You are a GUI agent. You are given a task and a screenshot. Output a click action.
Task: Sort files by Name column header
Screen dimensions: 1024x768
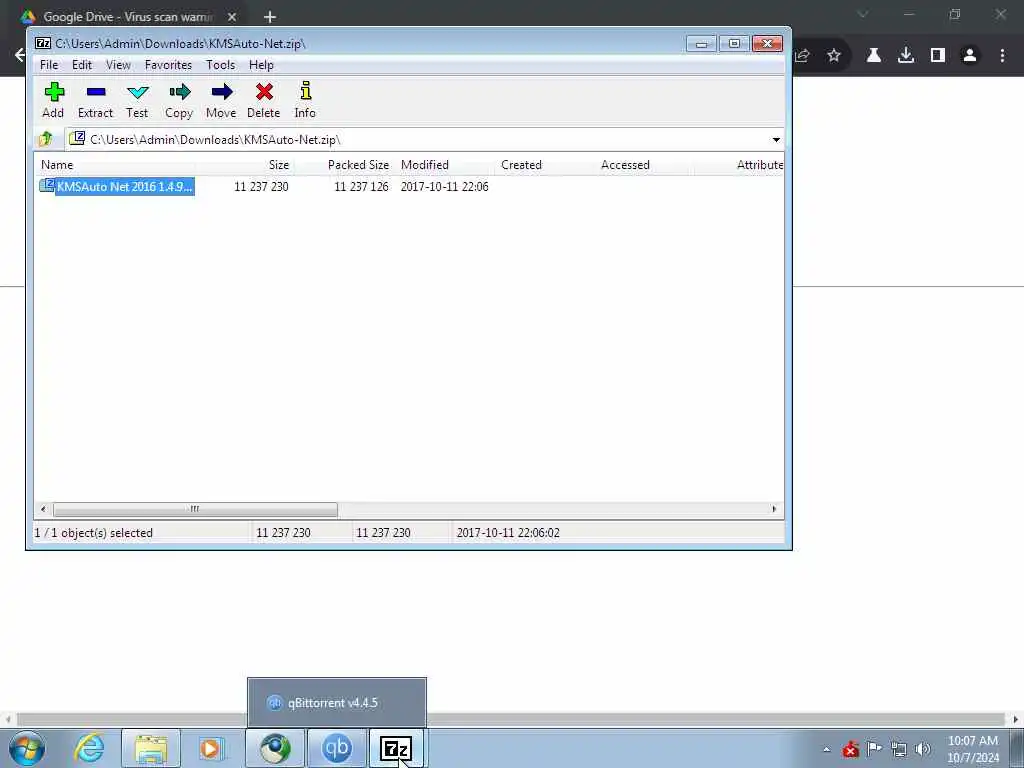(x=115, y=165)
